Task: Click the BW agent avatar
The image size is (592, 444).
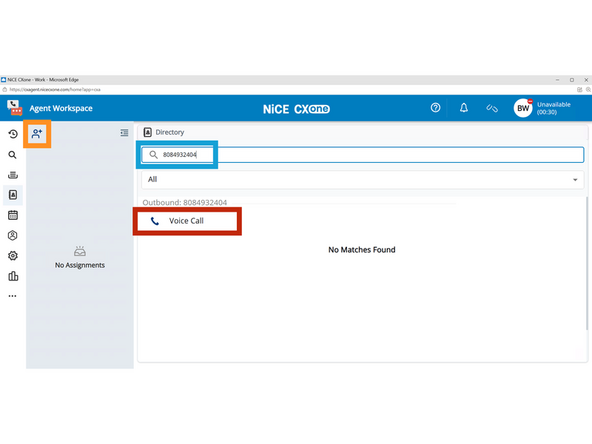Action: pyautogui.click(x=523, y=108)
